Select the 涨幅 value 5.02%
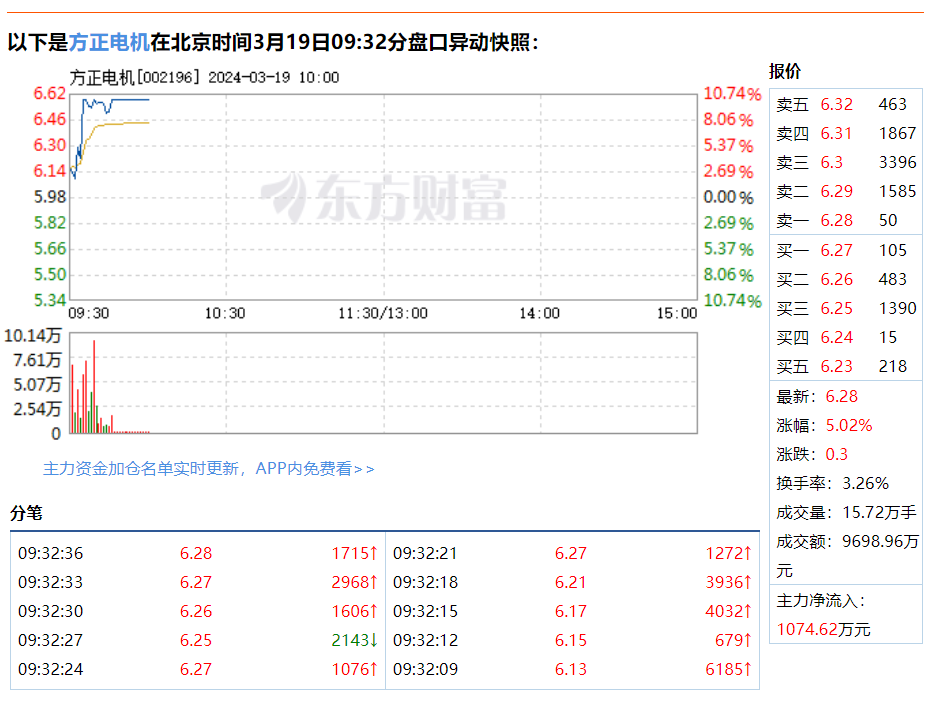Viewport: 936px width, 704px height. (849, 425)
